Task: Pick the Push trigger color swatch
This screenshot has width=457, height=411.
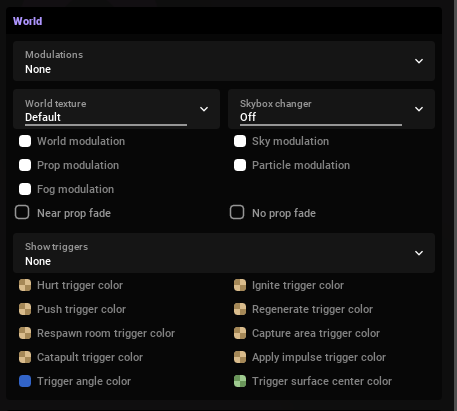Action: click(25, 309)
